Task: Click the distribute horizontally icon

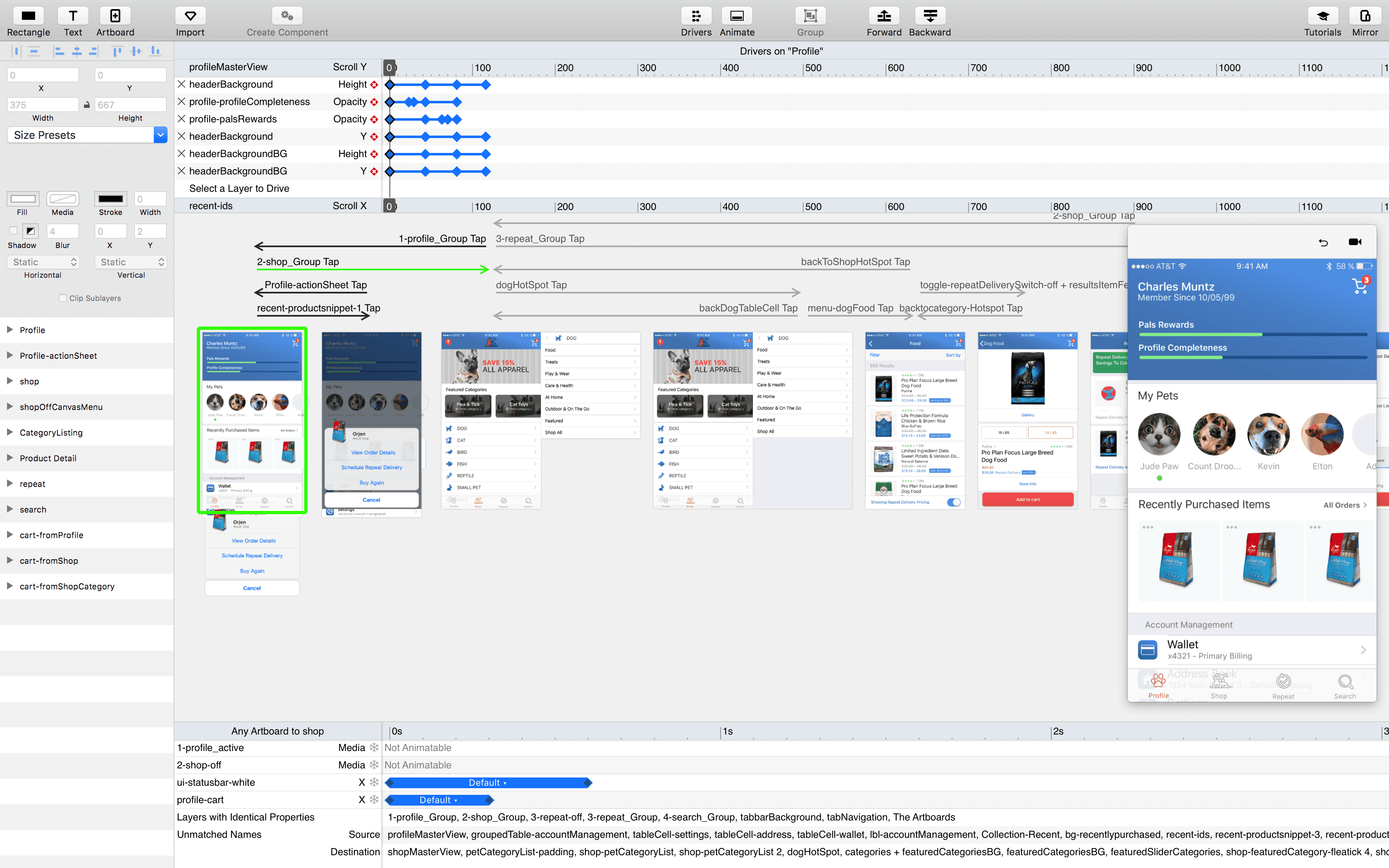Action: [16, 52]
